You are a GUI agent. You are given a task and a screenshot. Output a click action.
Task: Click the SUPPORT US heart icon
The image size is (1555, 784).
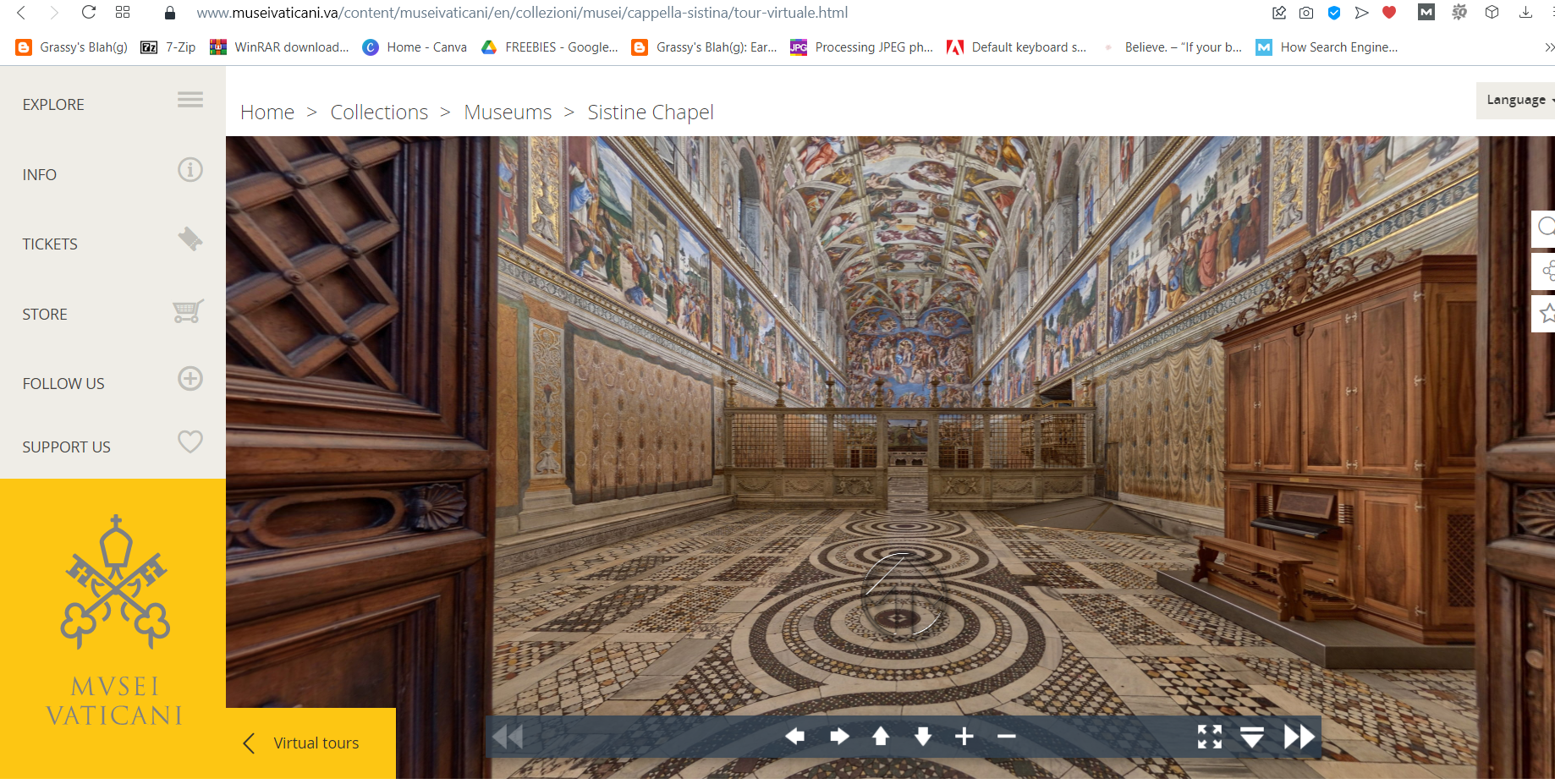point(190,441)
